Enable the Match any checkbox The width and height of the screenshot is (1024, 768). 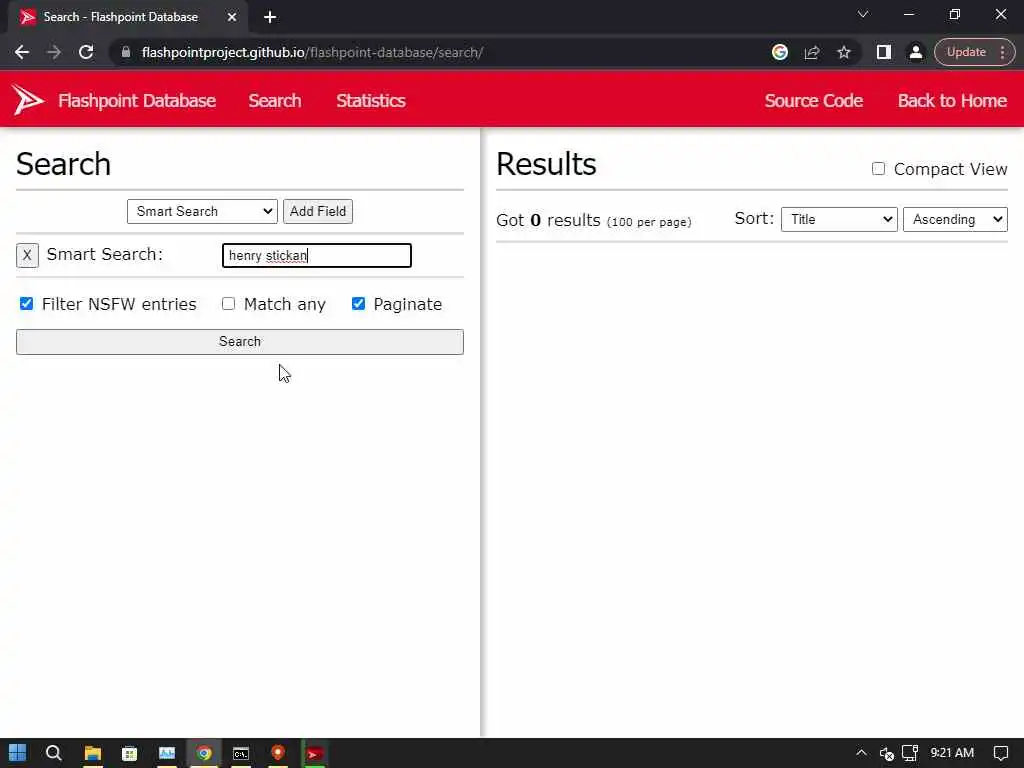coord(228,304)
